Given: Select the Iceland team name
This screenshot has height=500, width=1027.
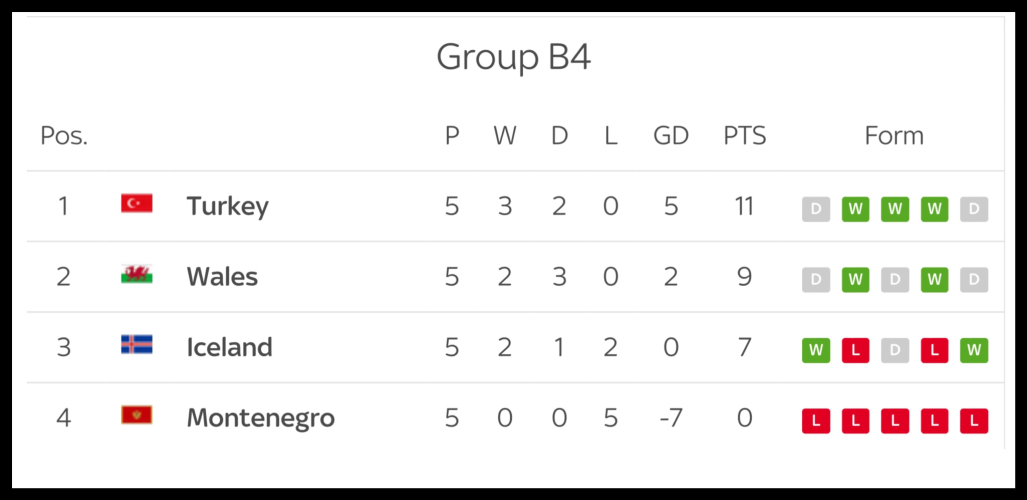Looking at the screenshot, I should (229, 347).
